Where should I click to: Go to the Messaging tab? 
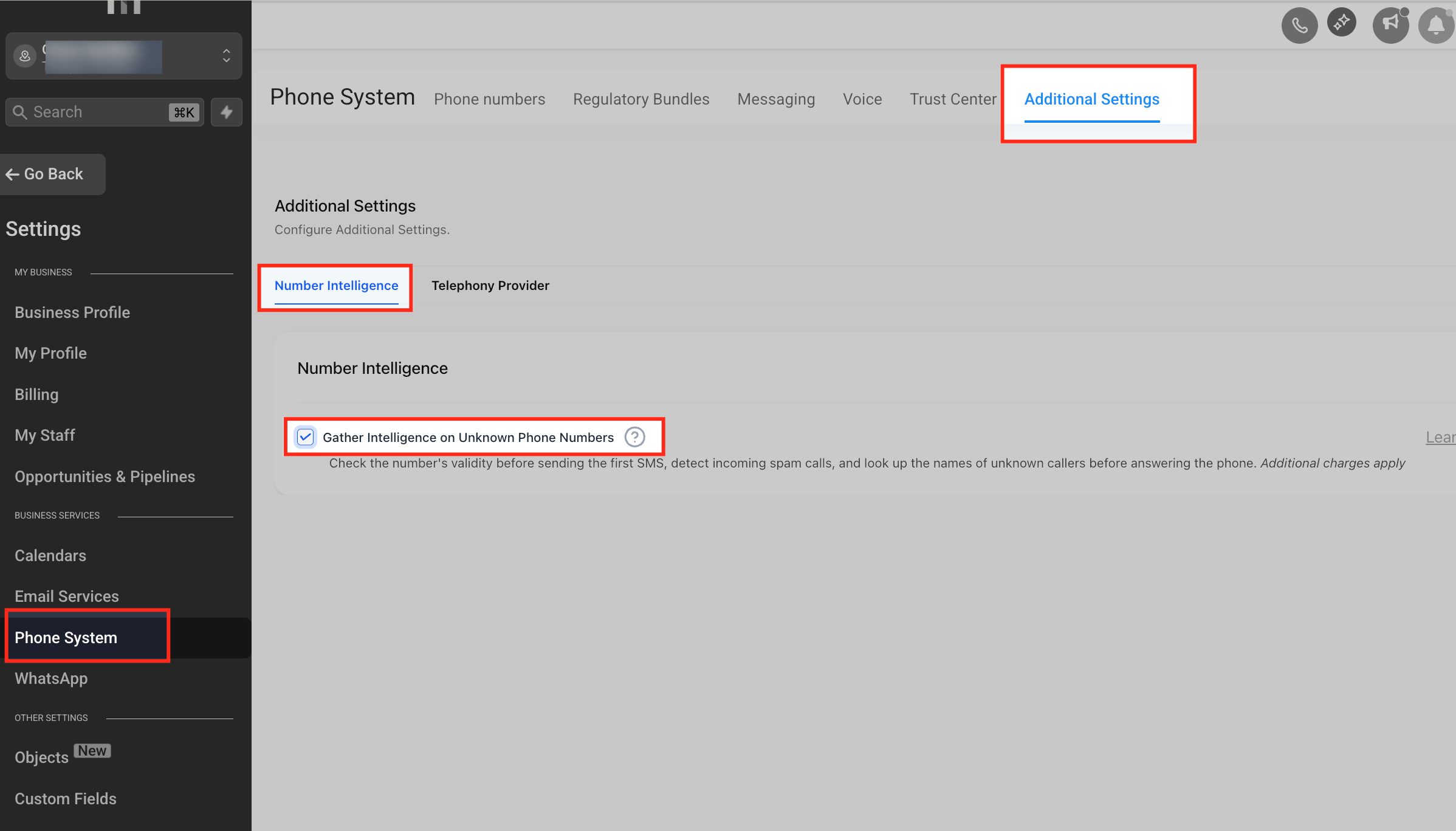[x=775, y=99]
